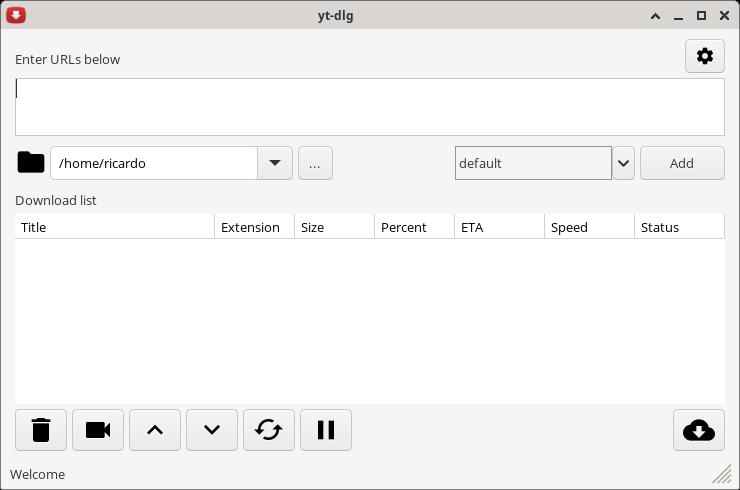Image resolution: width=740 pixels, height=490 pixels.
Task: Open settings with the gear icon
Action: click(x=705, y=56)
